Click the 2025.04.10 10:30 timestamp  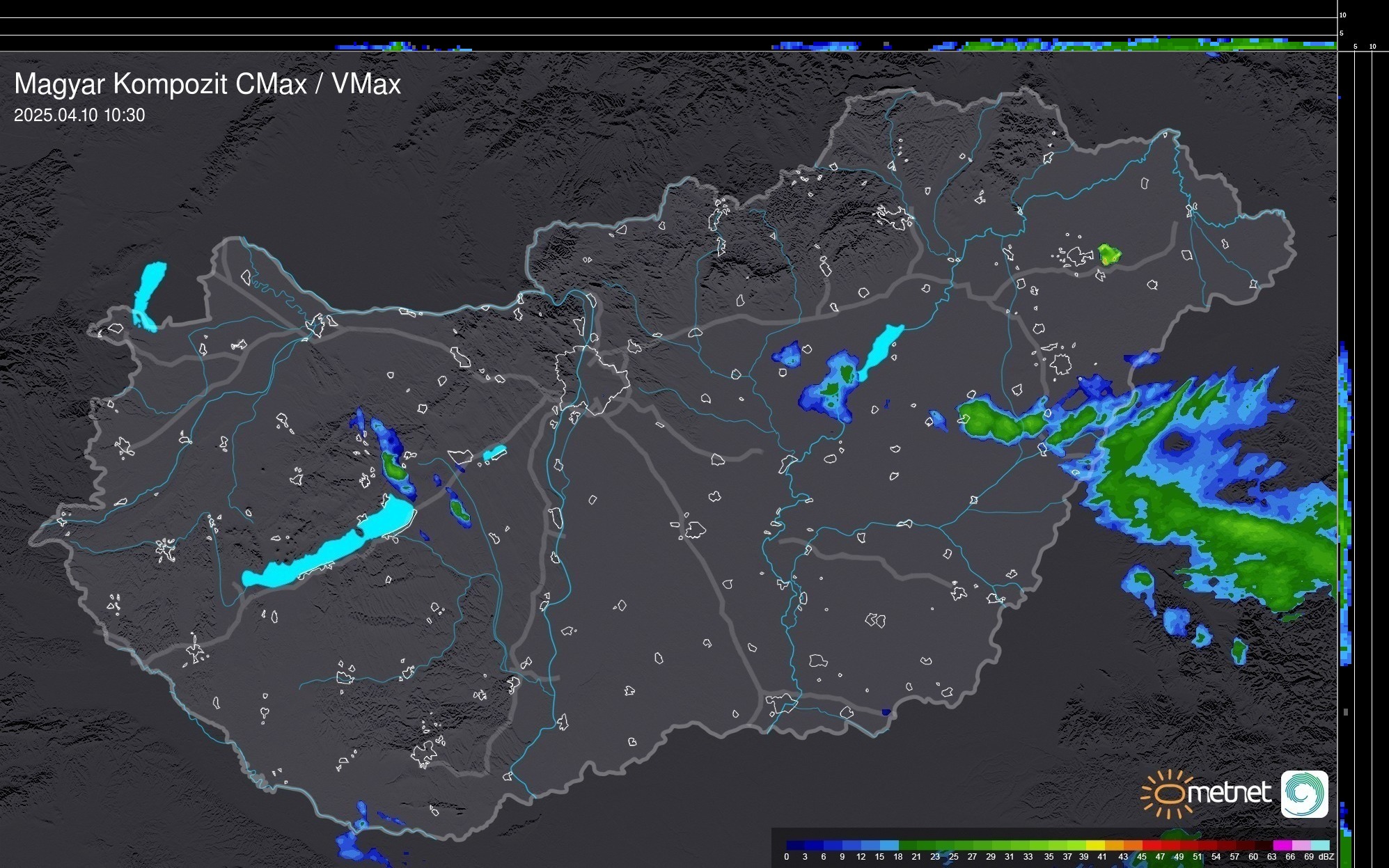pyautogui.click(x=79, y=116)
